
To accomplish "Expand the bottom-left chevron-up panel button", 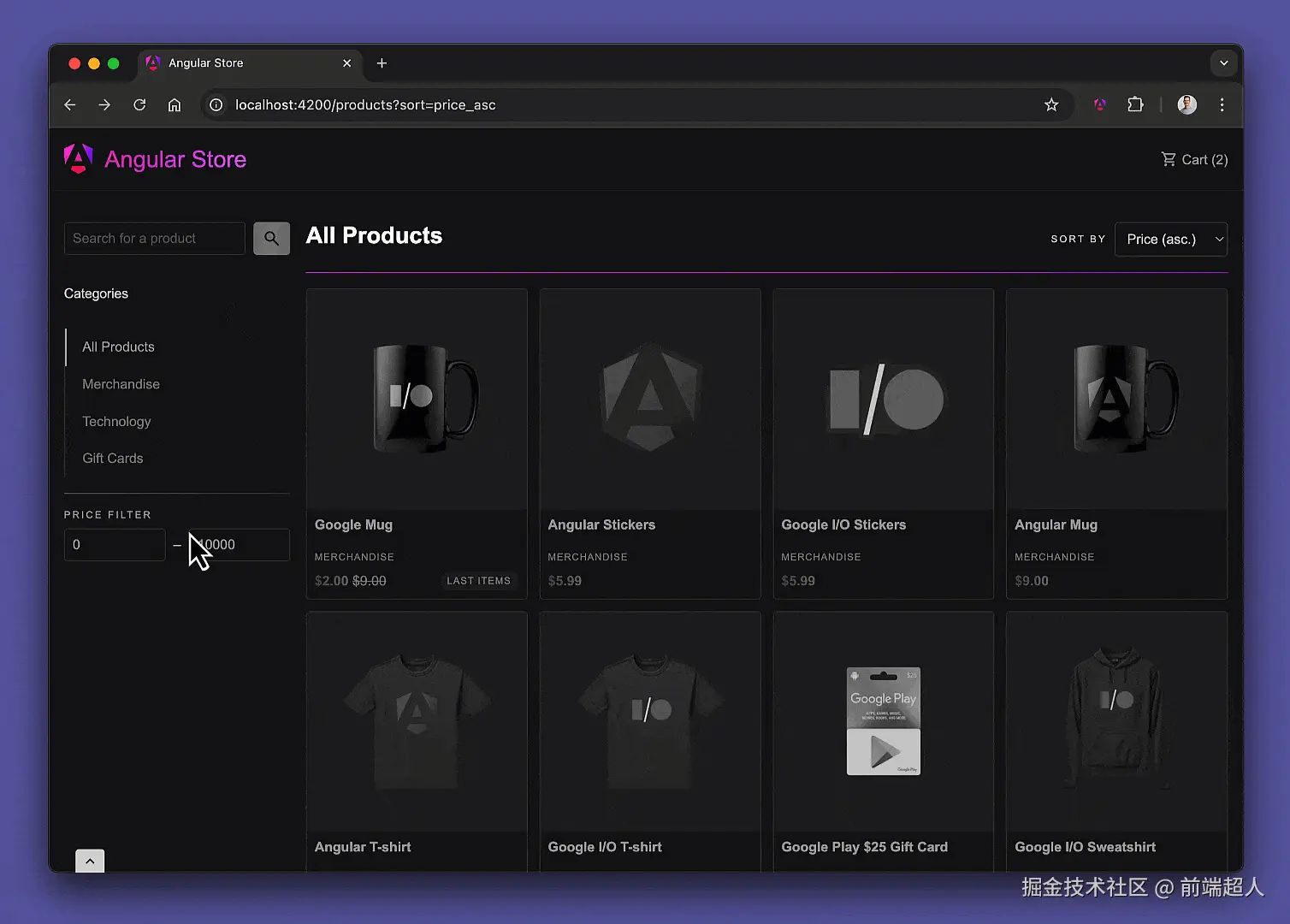I will point(90,861).
